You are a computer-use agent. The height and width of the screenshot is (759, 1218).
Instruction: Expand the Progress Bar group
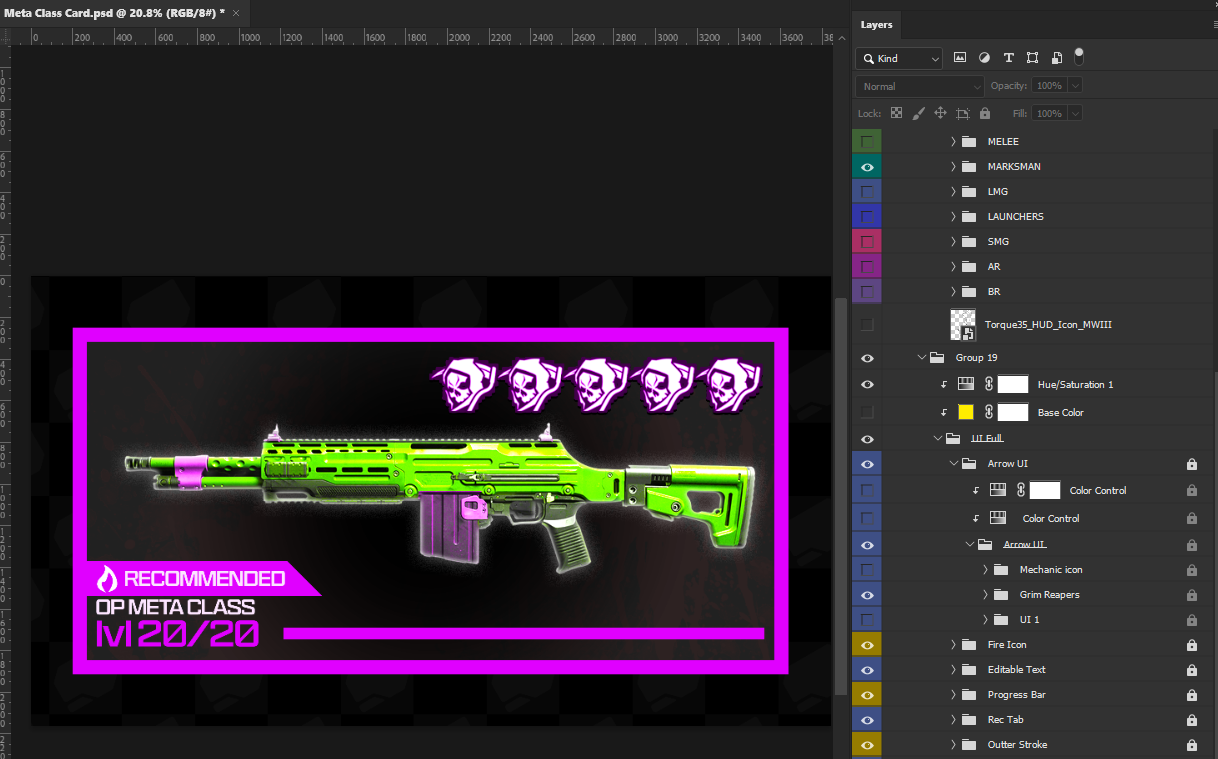pos(953,695)
